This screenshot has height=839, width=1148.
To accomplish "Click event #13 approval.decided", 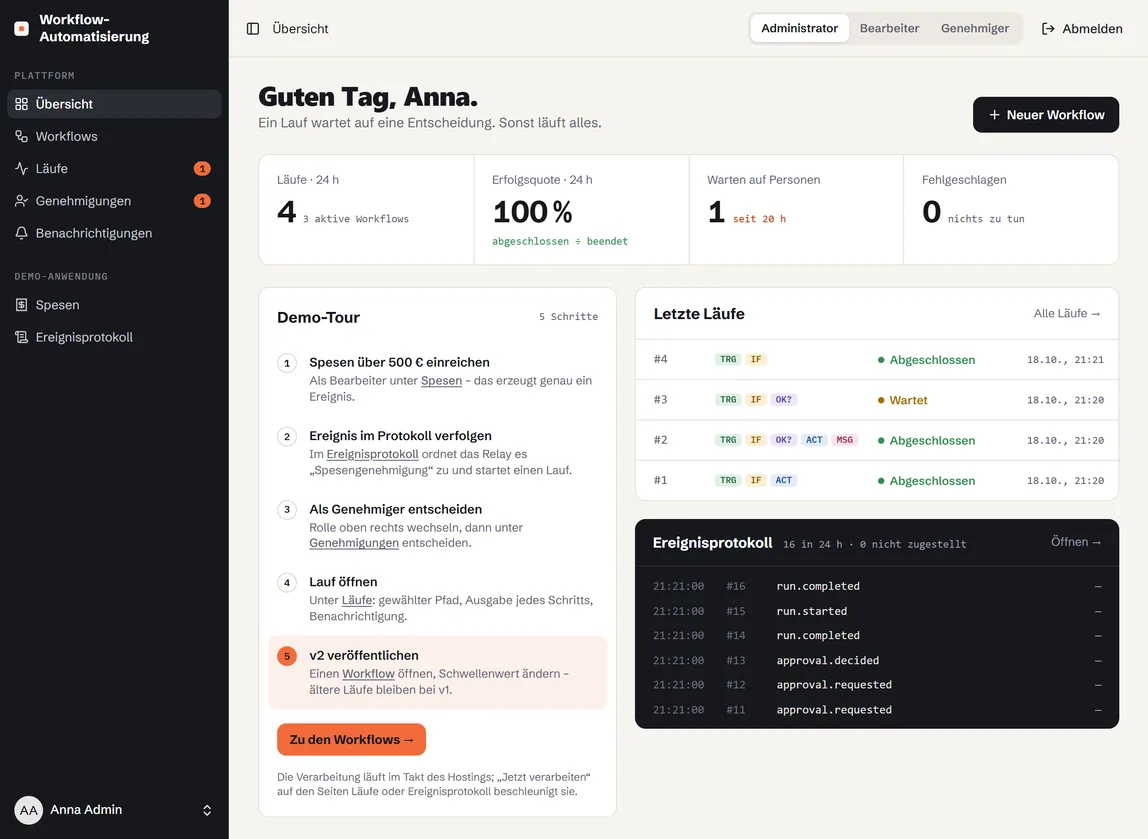I will coord(877,660).
